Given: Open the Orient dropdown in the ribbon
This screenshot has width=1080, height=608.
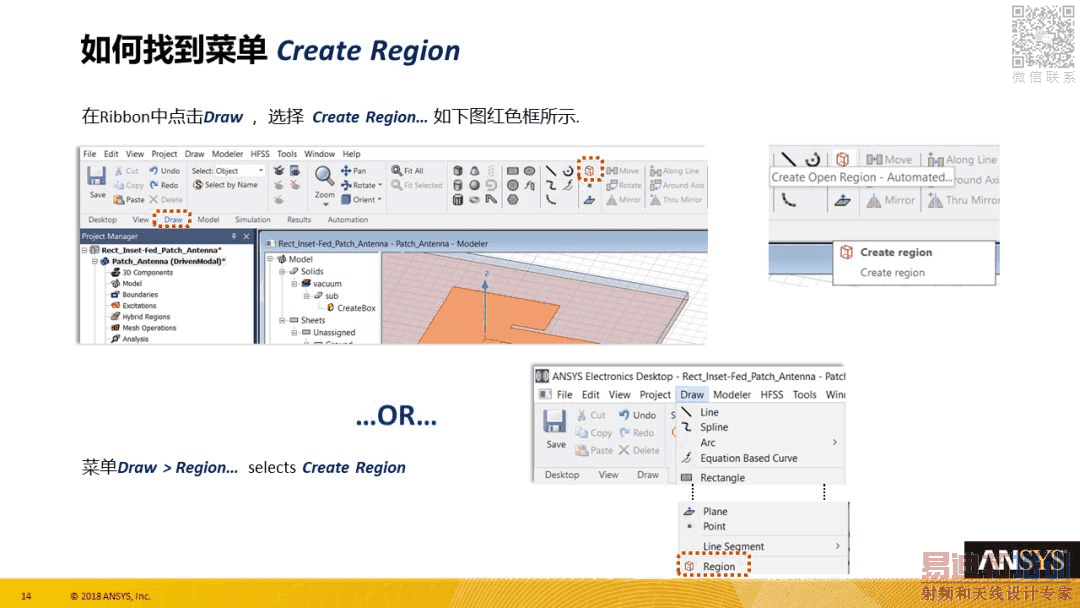Looking at the screenshot, I should tap(361, 200).
